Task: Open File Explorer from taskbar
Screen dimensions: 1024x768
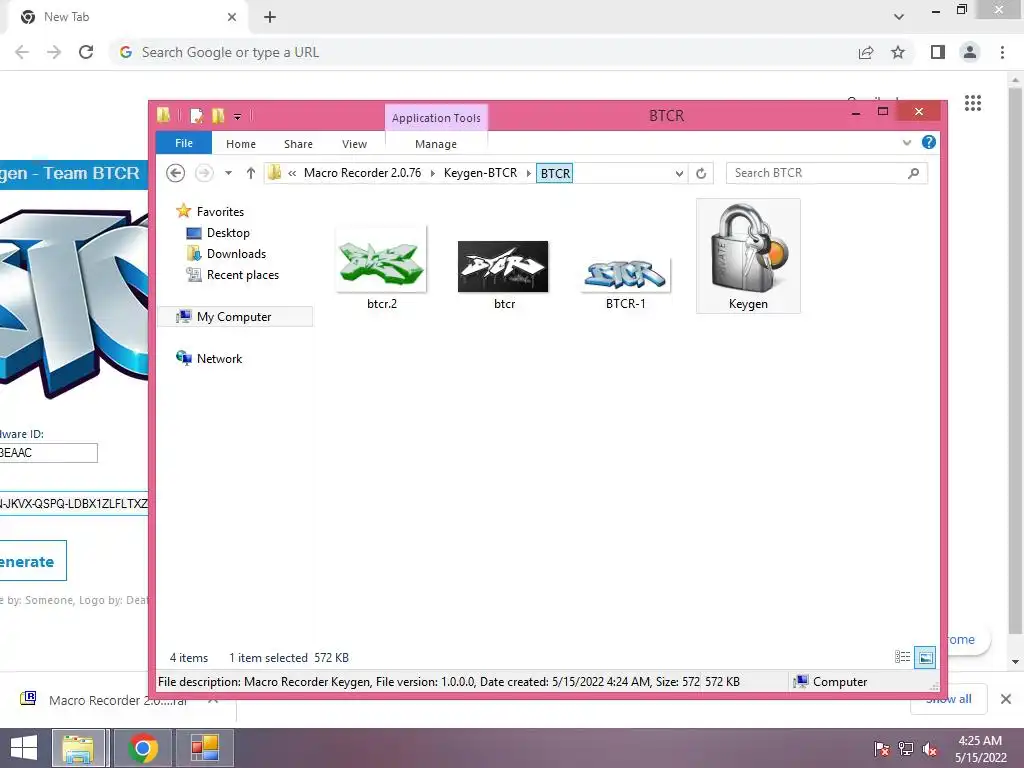Action: (x=78, y=748)
